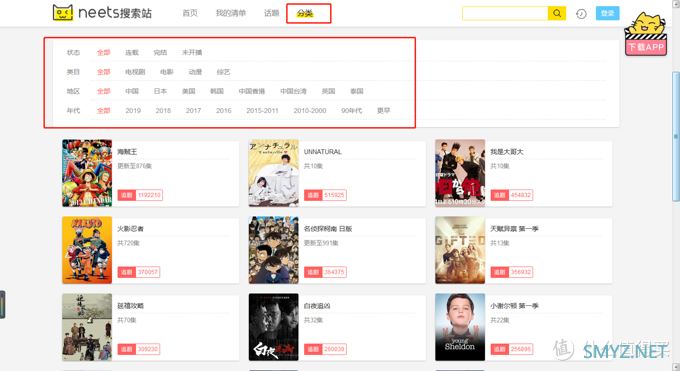Image resolution: width=680 pixels, height=371 pixels.
Task: Click the neets cat logo
Action: click(x=63, y=13)
